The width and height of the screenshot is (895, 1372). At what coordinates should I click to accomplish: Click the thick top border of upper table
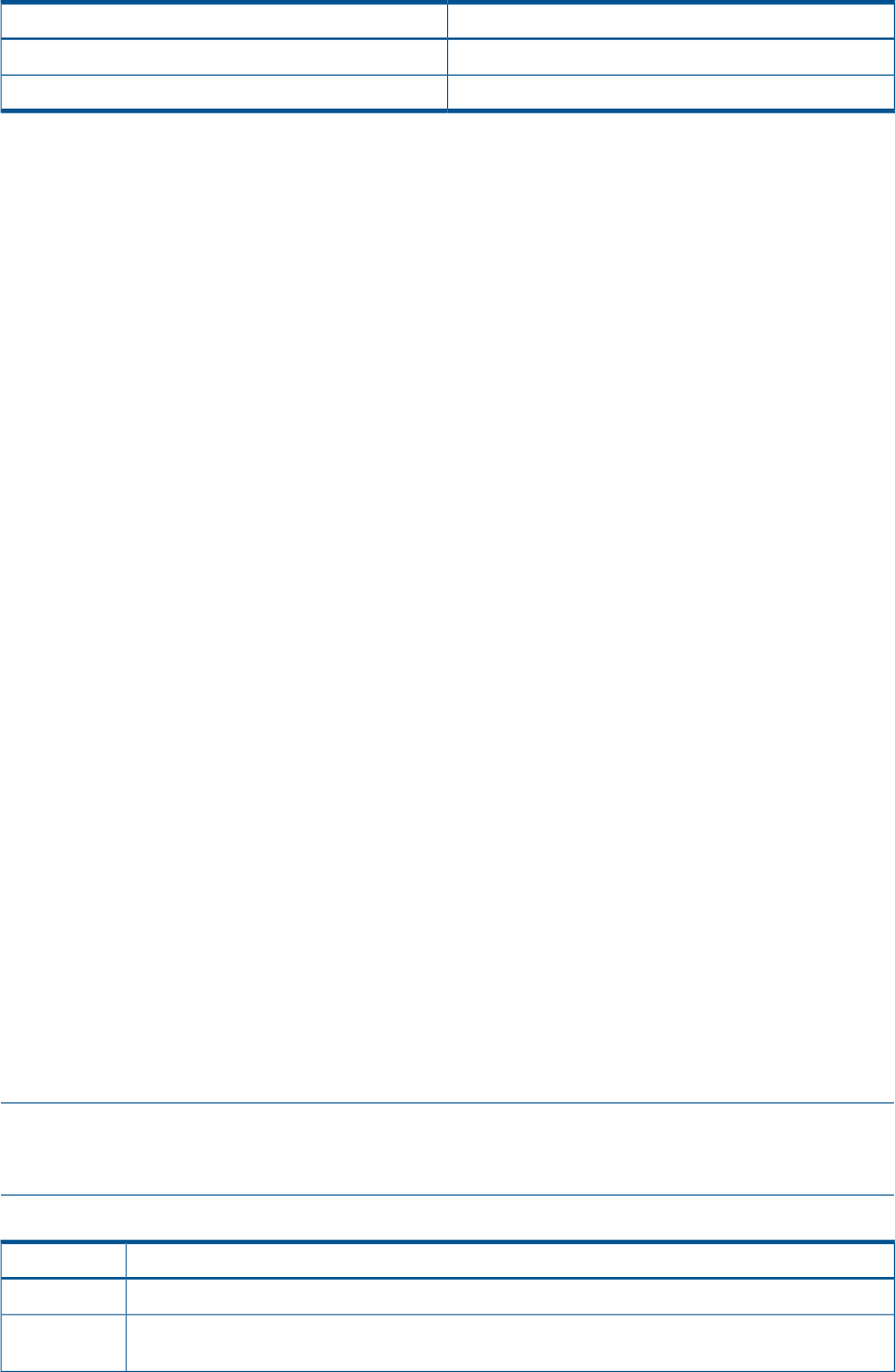(447, 3)
